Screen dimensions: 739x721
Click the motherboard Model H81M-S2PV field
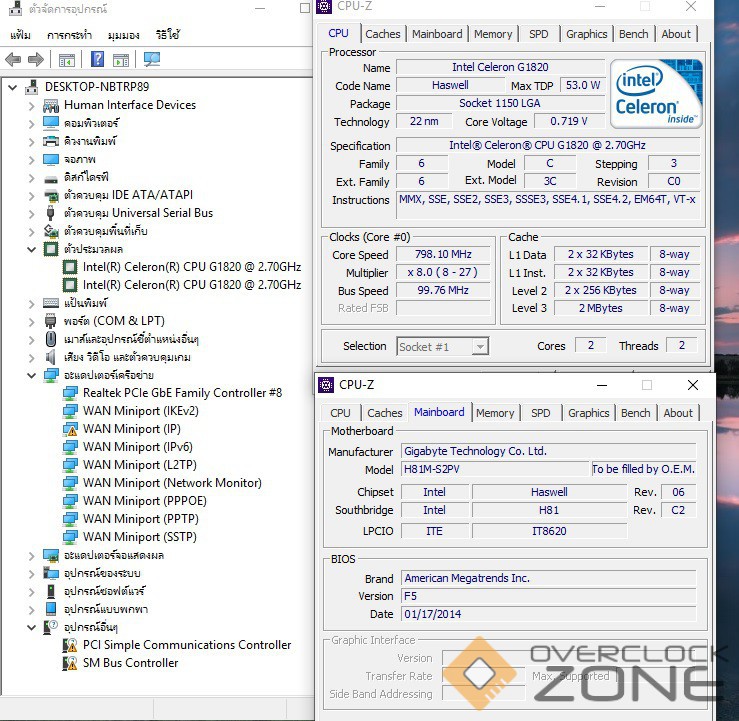[x=494, y=470]
